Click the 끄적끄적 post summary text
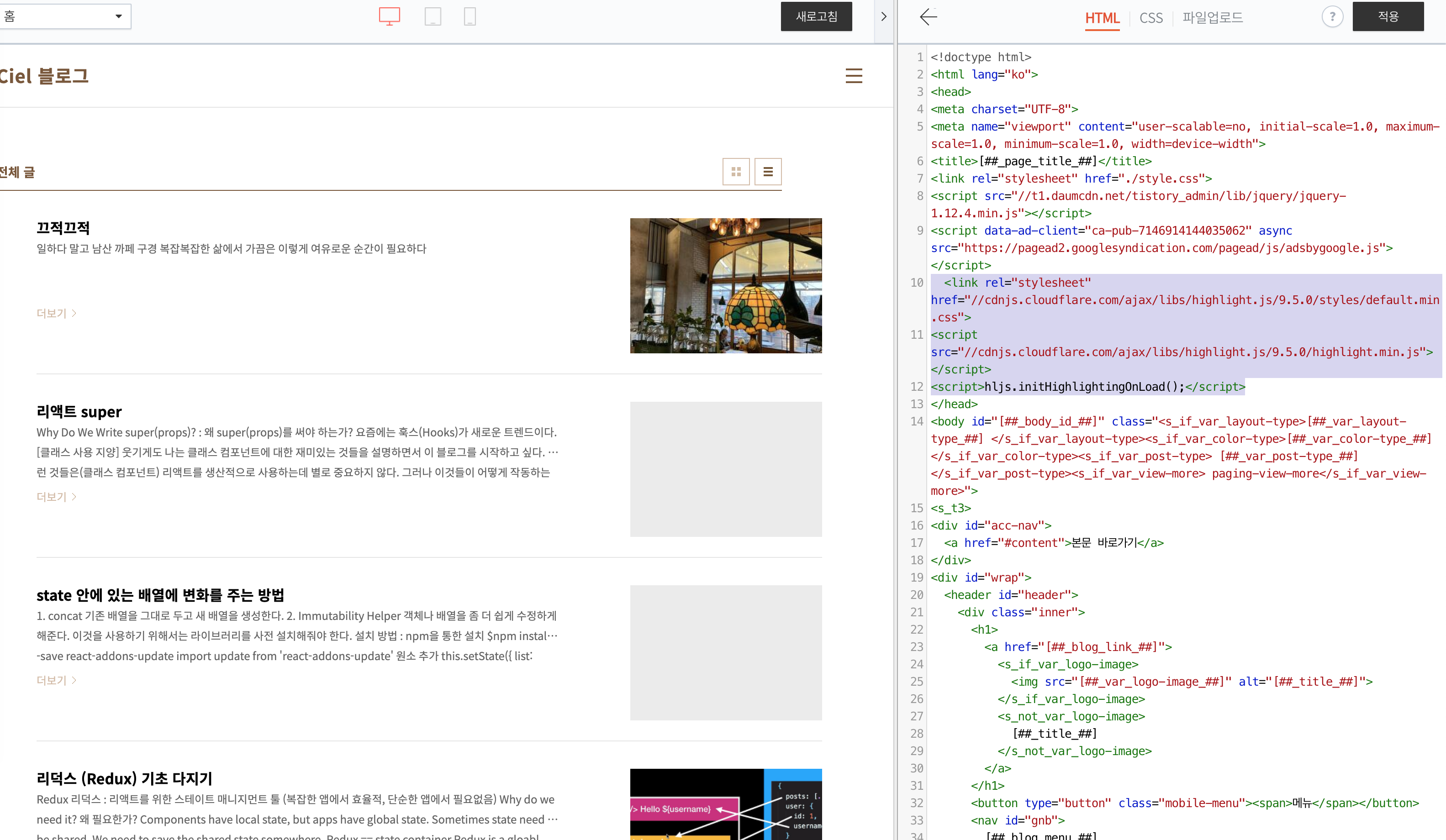This screenshot has height=840, width=1446. point(231,248)
